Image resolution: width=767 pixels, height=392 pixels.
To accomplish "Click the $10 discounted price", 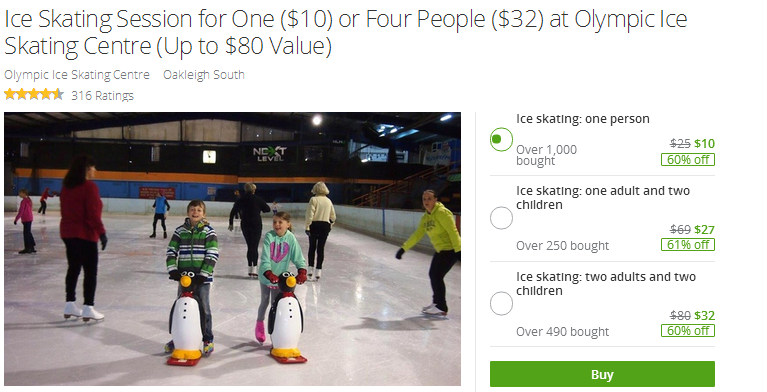I will tap(704, 143).
